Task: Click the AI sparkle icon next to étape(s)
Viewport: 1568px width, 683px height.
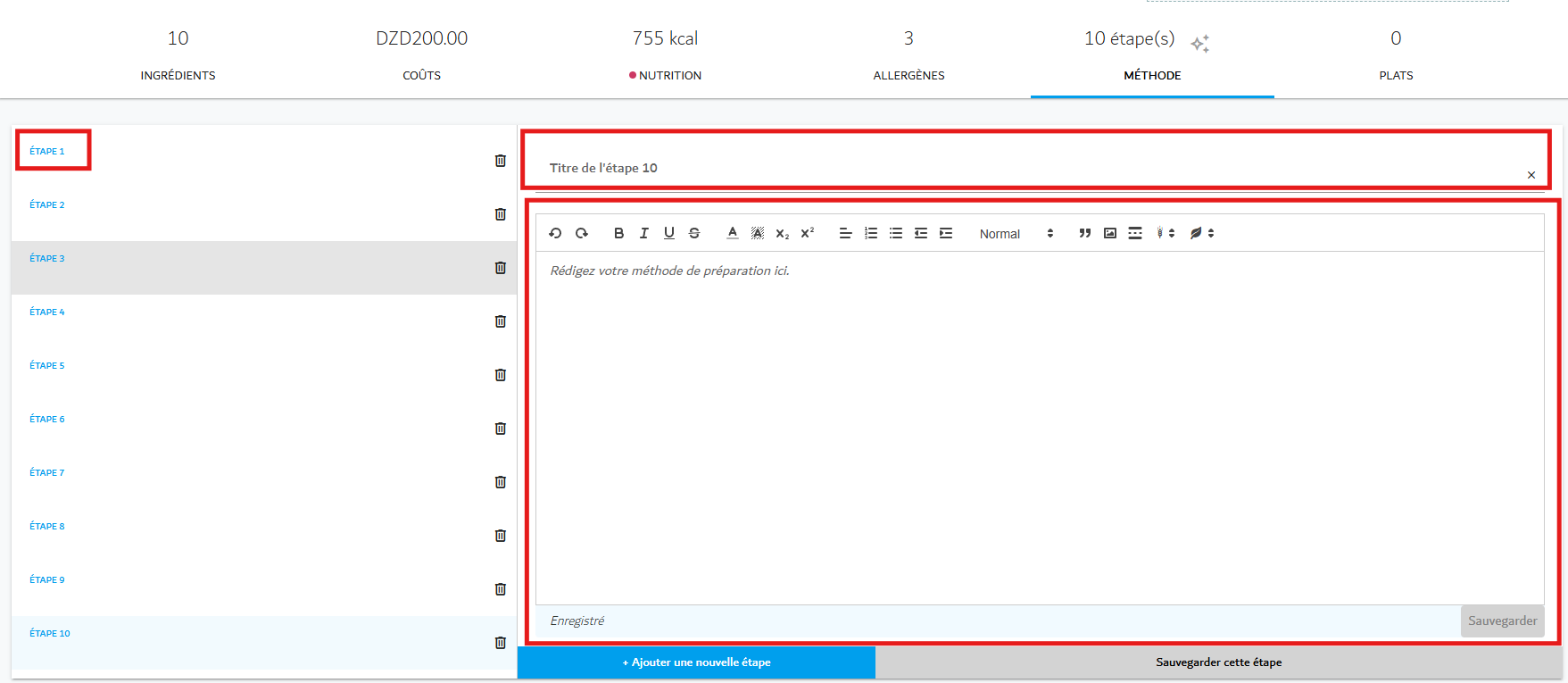Action: coord(1200,43)
